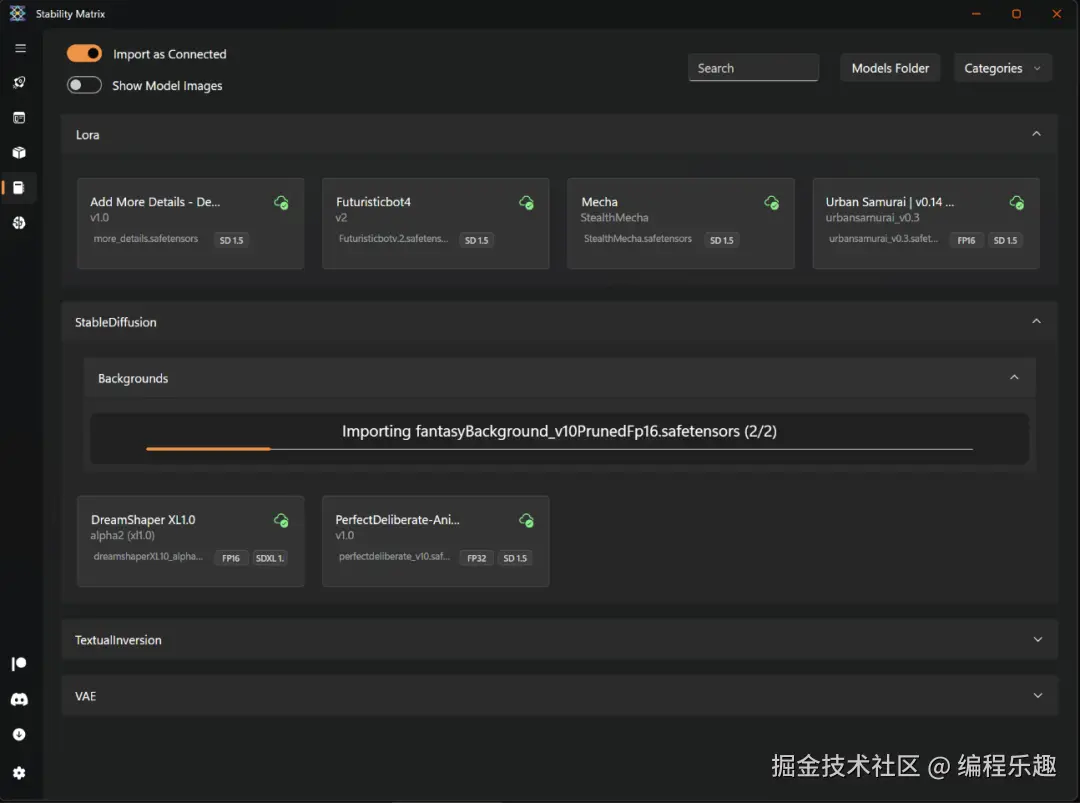The height and width of the screenshot is (803, 1080).
Task: Click connected cloud icon on PerfectDeliberate card
Action: (526, 521)
